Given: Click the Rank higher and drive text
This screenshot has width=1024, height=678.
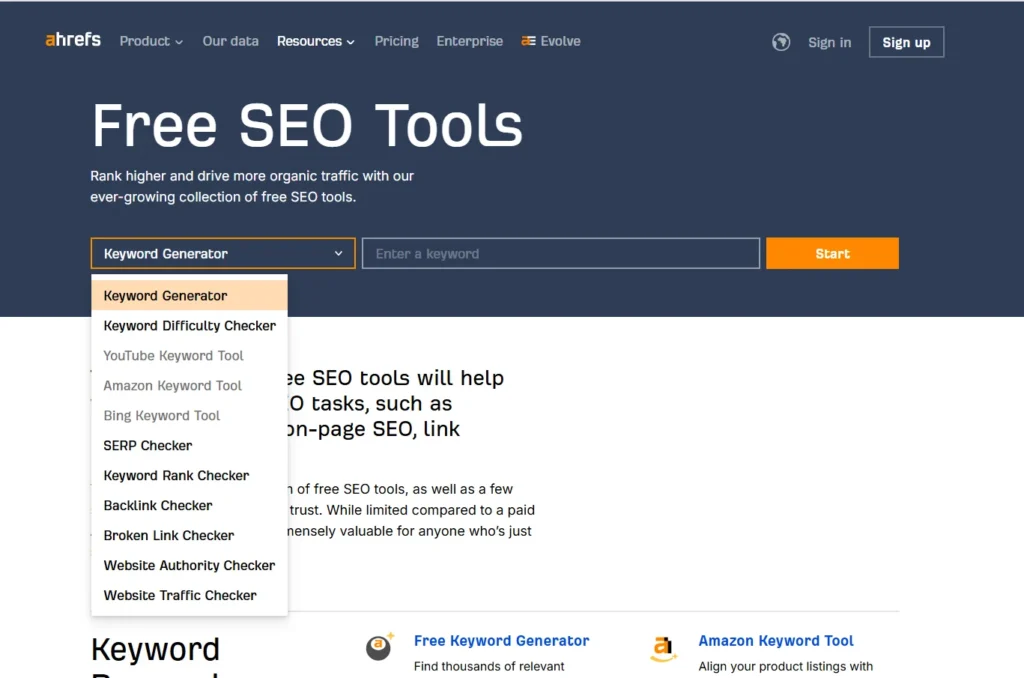Looking at the screenshot, I should pos(252,186).
